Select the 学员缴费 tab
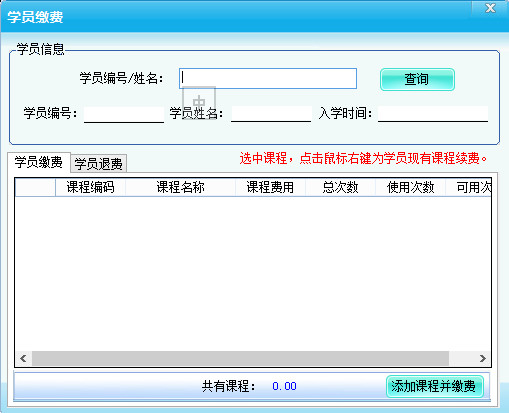Image resolution: width=509 pixels, height=413 pixels. tap(39, 162)
